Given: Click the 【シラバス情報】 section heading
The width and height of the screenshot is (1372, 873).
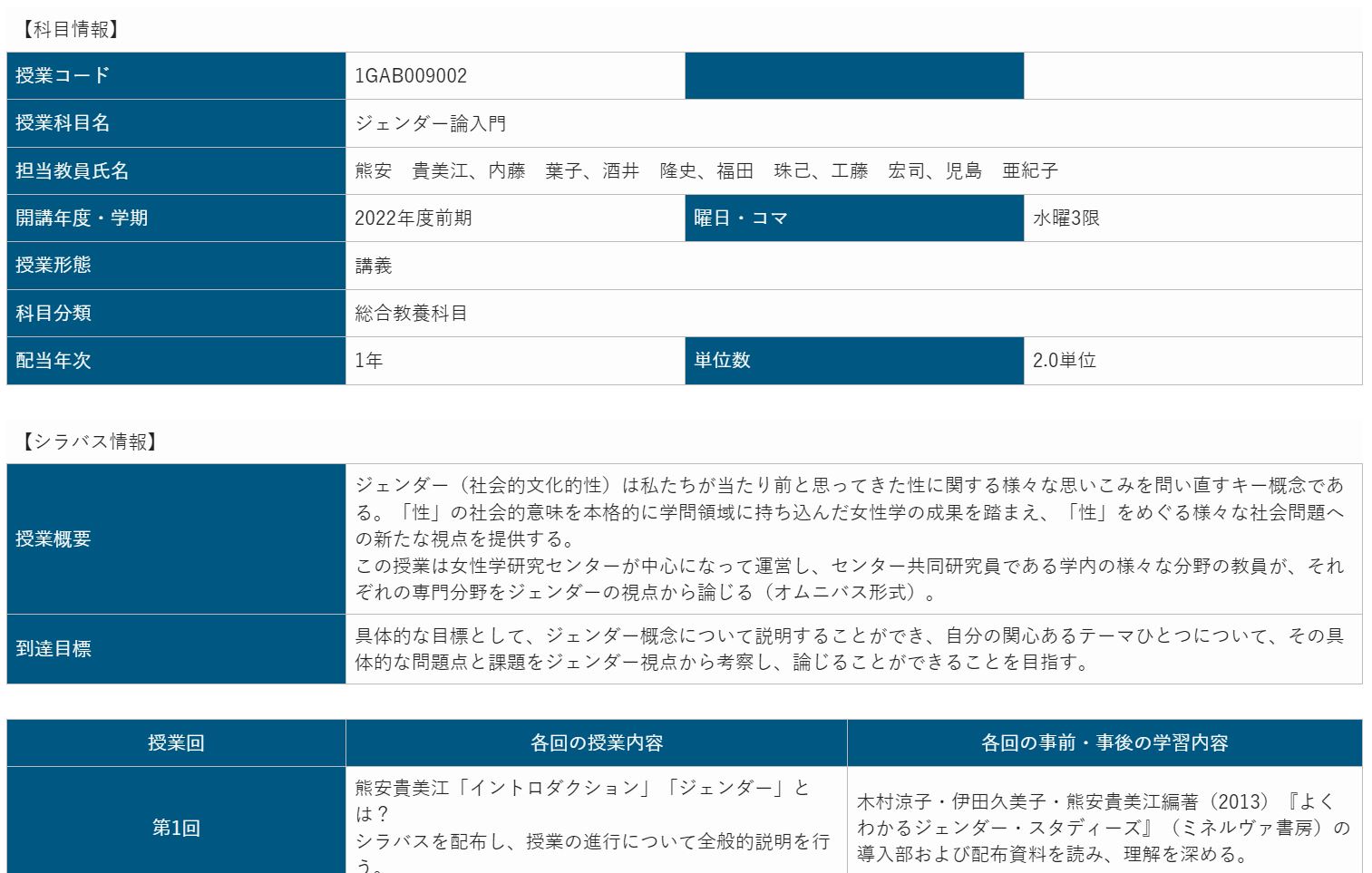Looking at the screenshot, I should coord(90,441).
